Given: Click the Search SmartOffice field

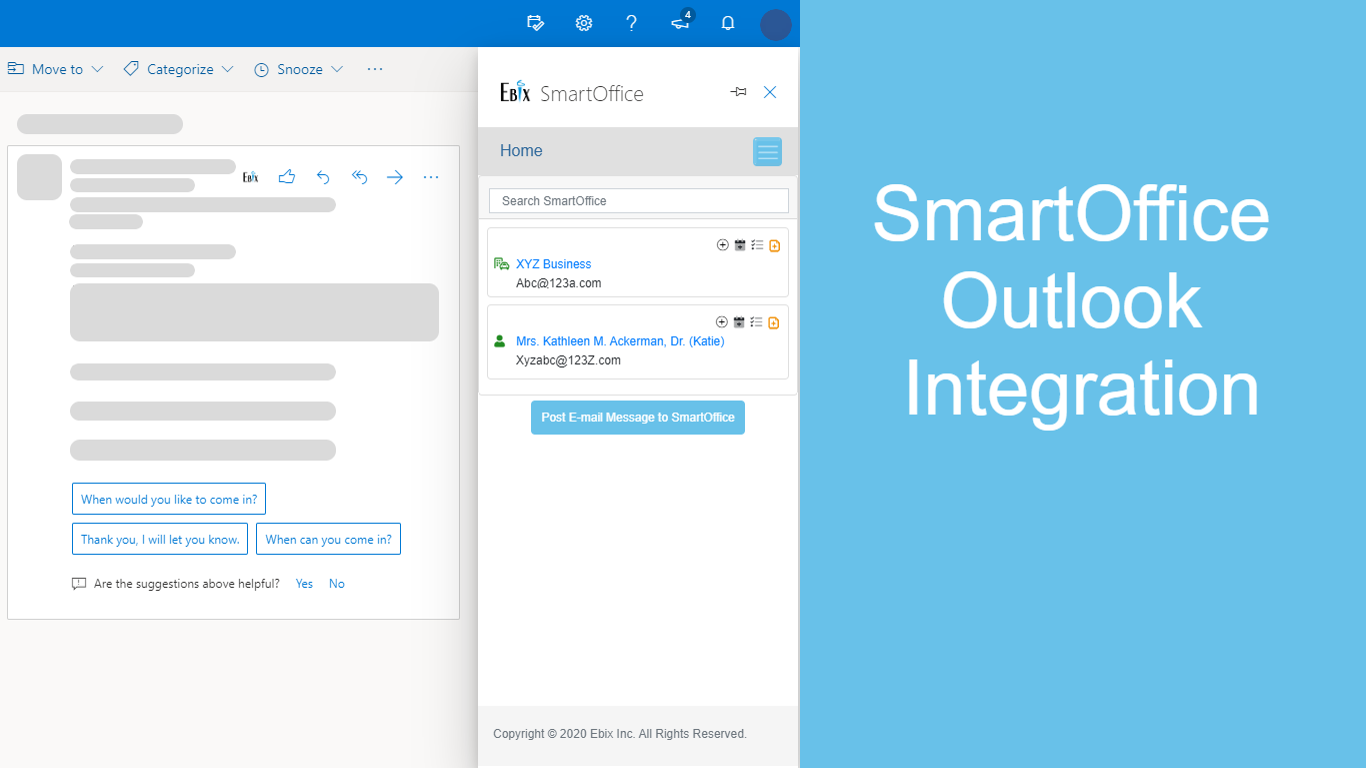Looking at the screenshot, I should (639, 201).
